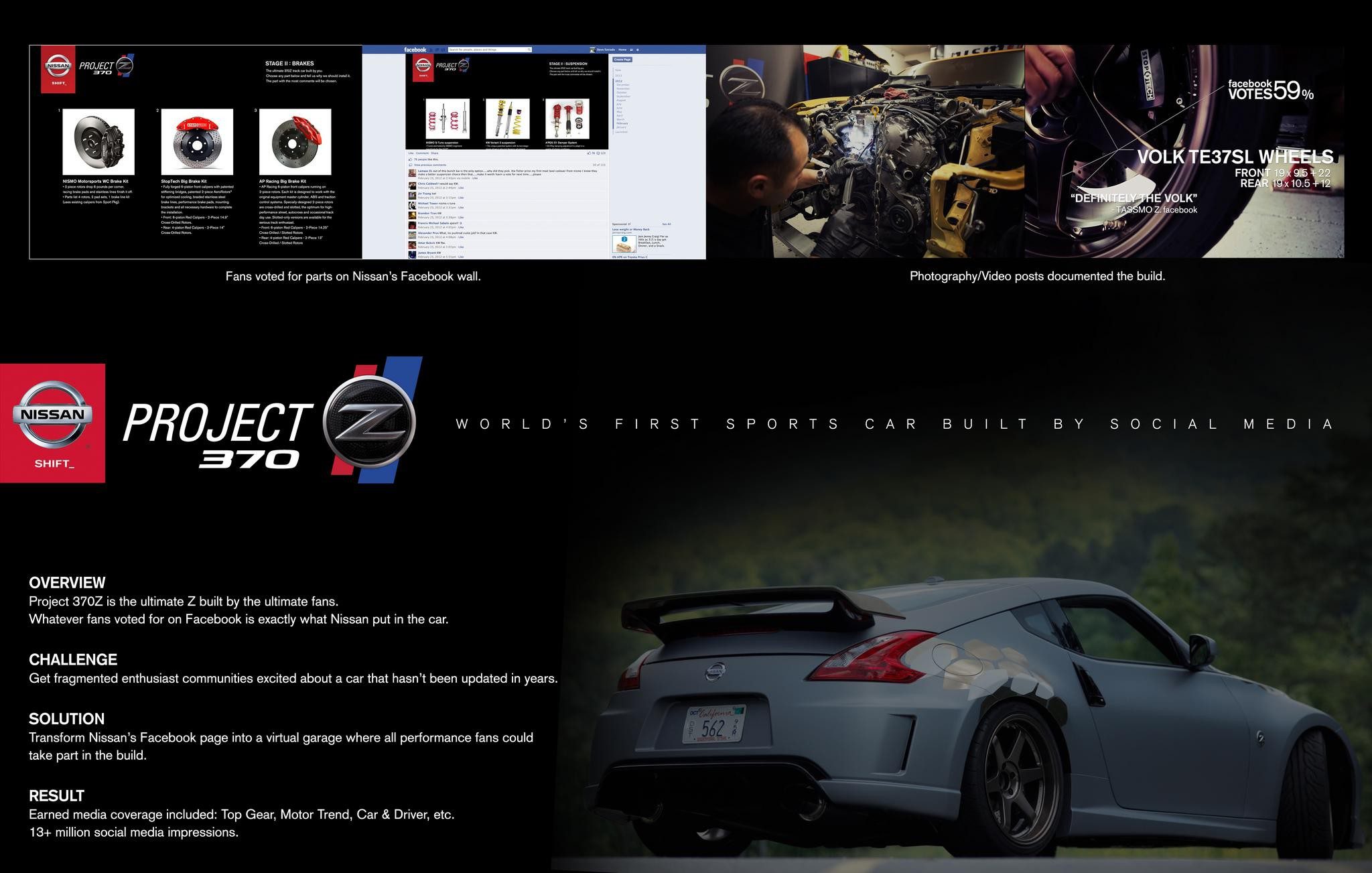Click the facebook VOTES 59% label
Viewport: 1372px width, 873px height.
(1270, 90)
